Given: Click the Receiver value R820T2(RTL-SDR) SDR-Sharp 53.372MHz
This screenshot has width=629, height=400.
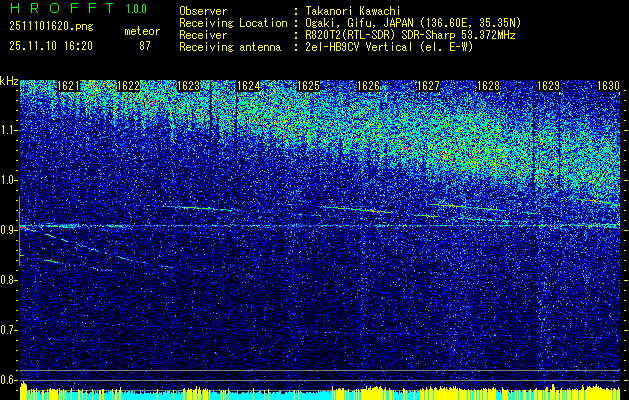Looking at the screenshot, I should coord(410,35).
